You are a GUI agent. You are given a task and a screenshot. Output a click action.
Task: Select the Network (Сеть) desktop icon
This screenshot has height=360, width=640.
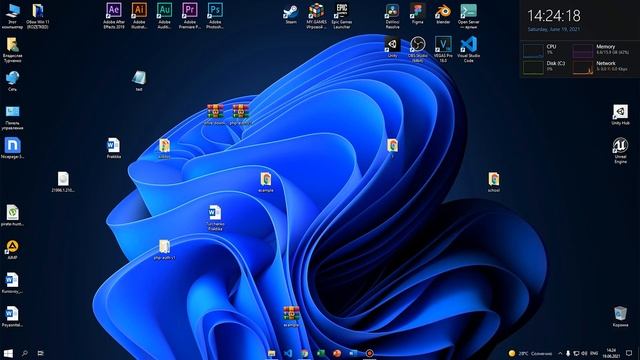(12, 81)
